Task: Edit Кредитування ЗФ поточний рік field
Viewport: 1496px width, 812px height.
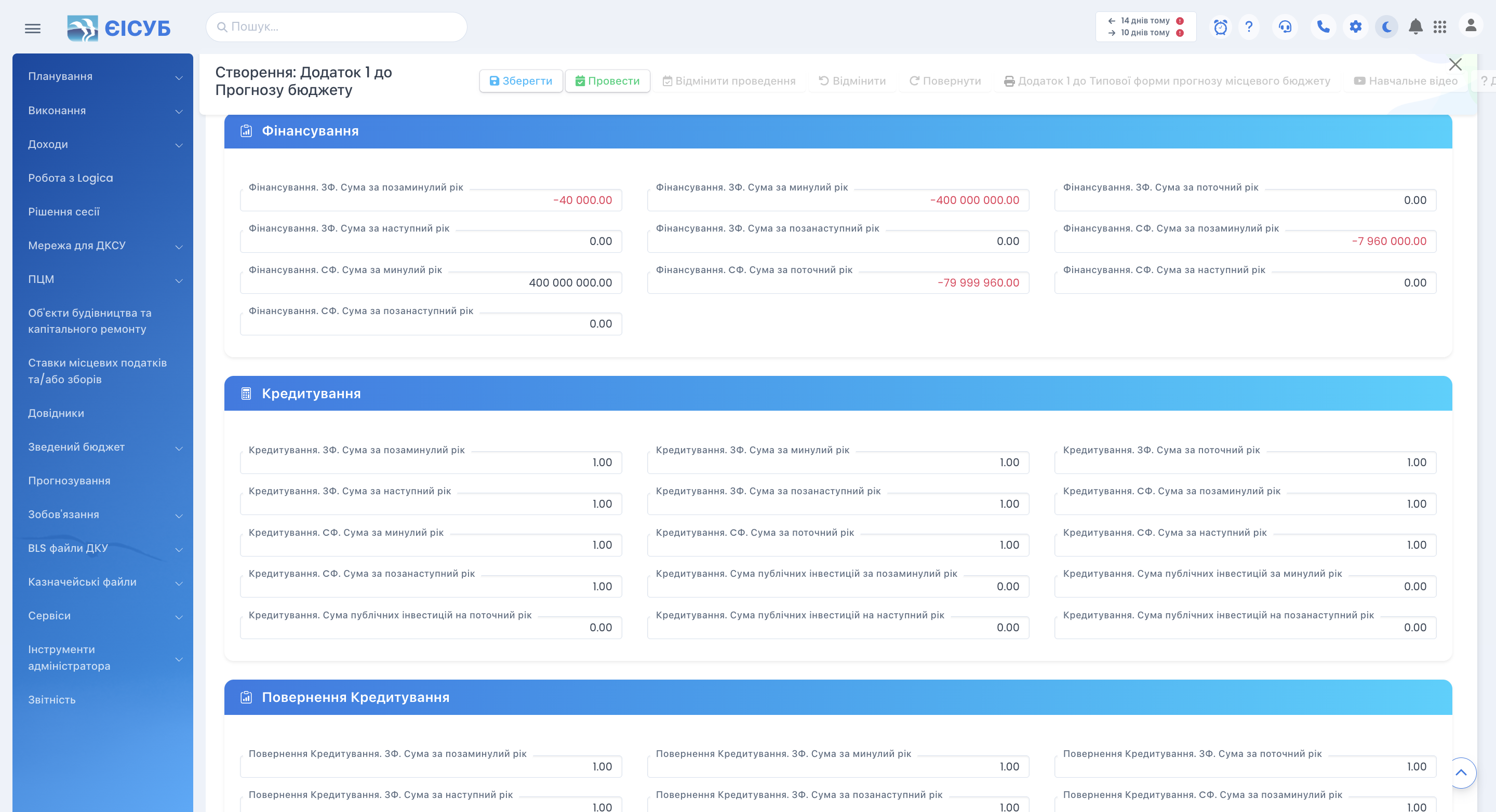Action: (x=1245, y=463)
